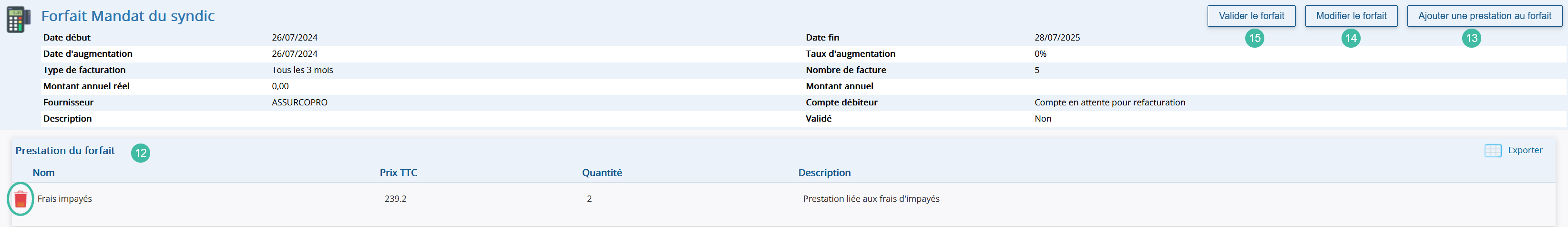Click the Exporter link
The width and height of the screenshot is (1568, 227).
click(x=1525, y=150)
